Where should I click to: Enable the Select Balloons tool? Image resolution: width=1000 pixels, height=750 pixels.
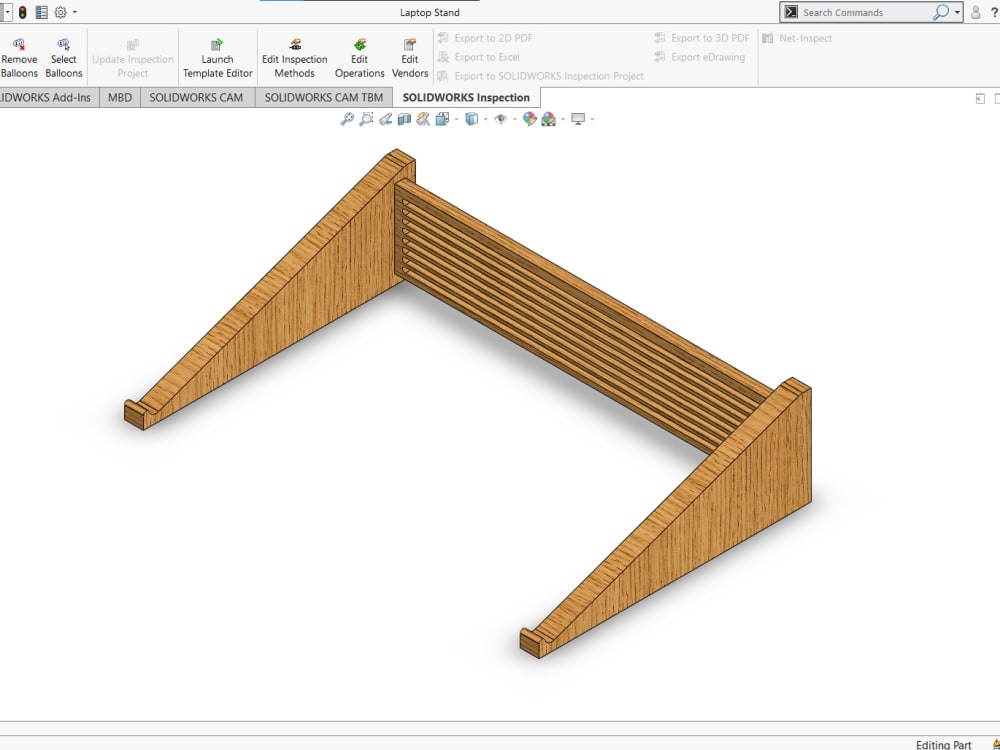63,56
